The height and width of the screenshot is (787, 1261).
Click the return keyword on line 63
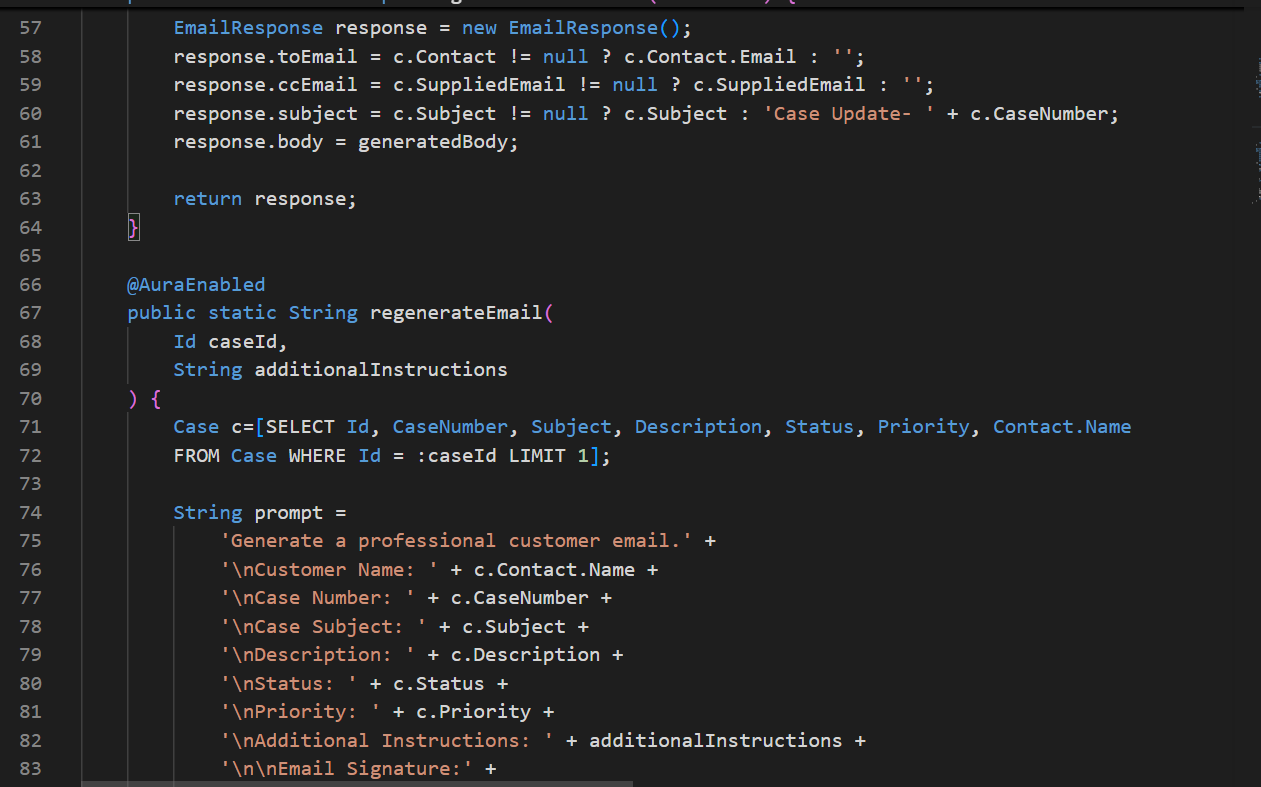point(208,199)
